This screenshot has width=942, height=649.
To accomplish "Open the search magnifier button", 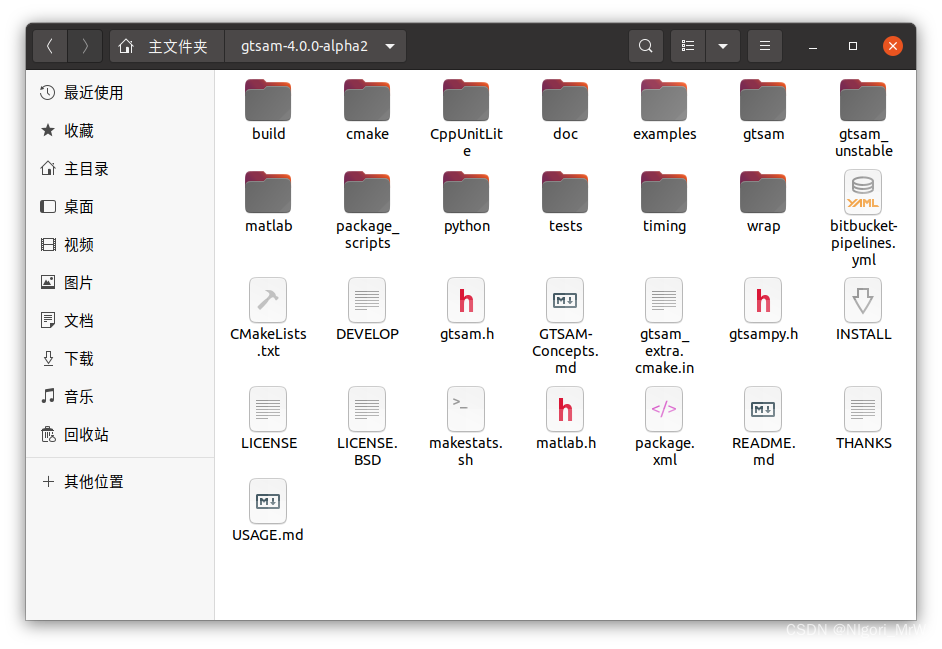I will (646, 46).
